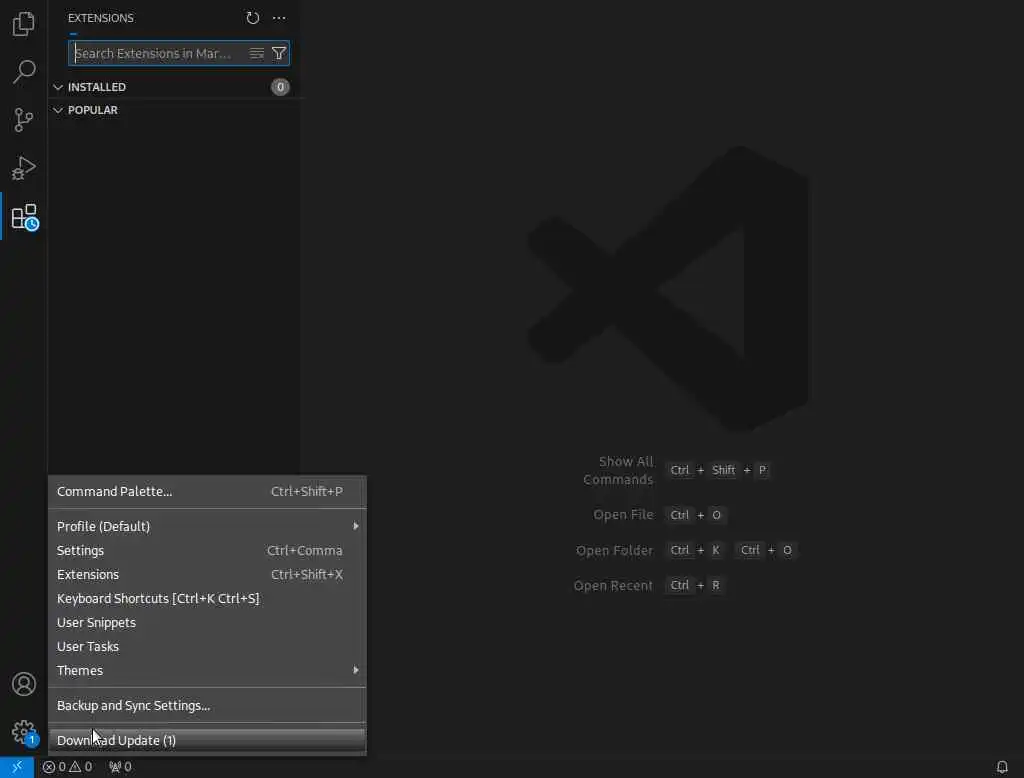Open the Source Control view

(24, 120)
